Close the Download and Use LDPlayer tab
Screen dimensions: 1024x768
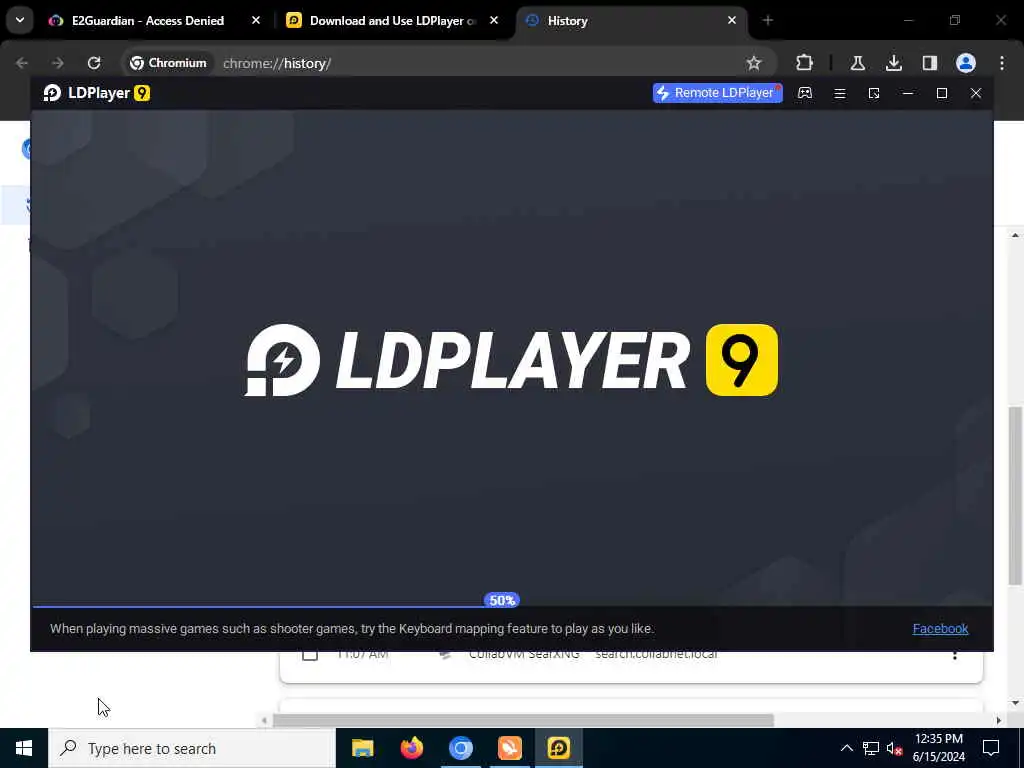[x=494, y=21]
